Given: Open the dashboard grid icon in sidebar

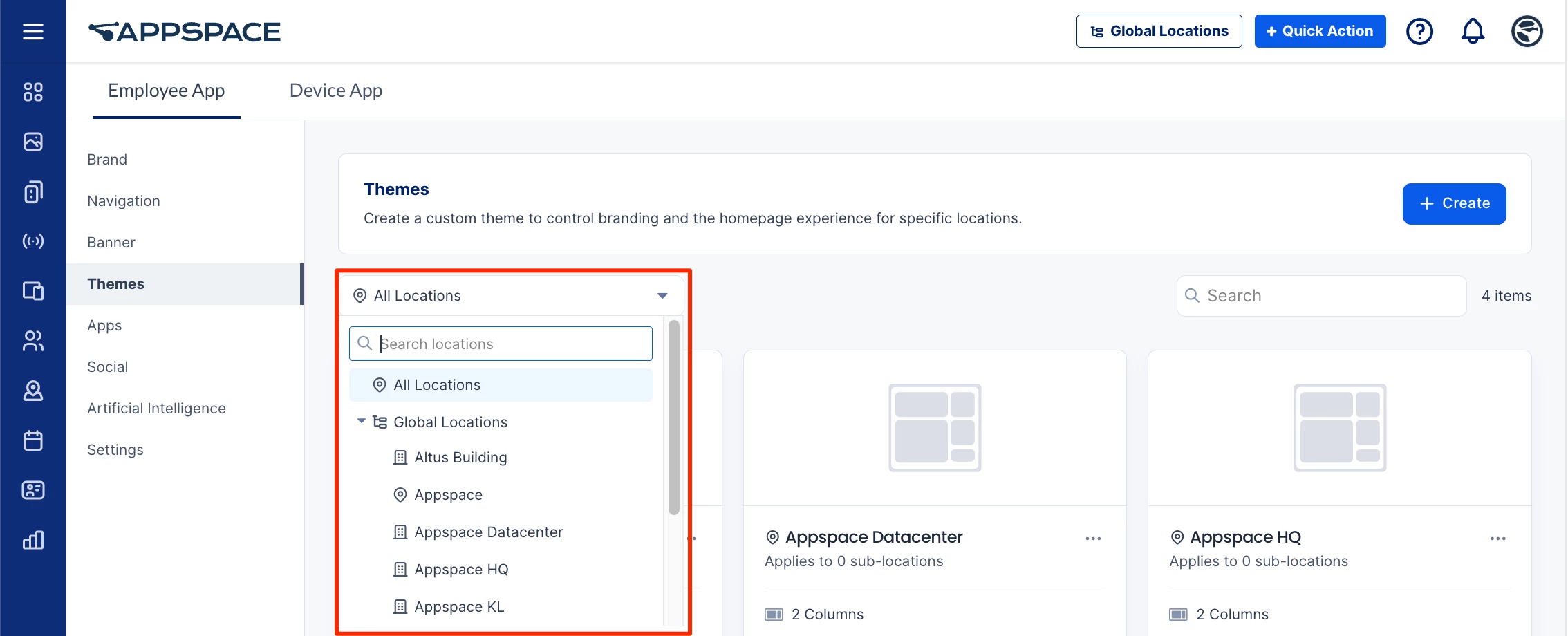Looking at the screenshot, I should coord(33,92).
